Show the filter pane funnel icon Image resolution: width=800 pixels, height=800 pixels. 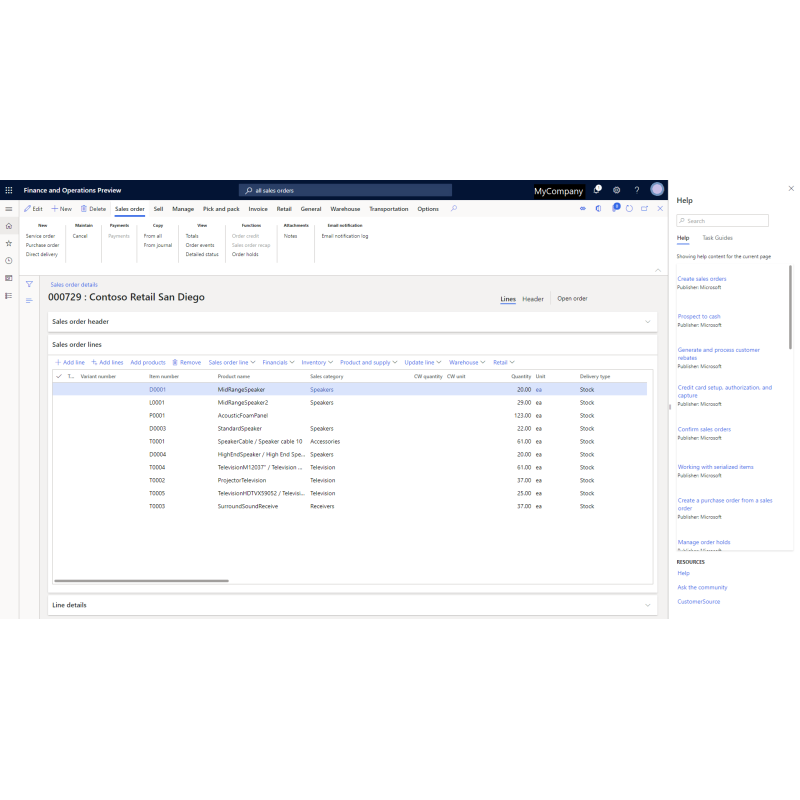tap(29, 284)
